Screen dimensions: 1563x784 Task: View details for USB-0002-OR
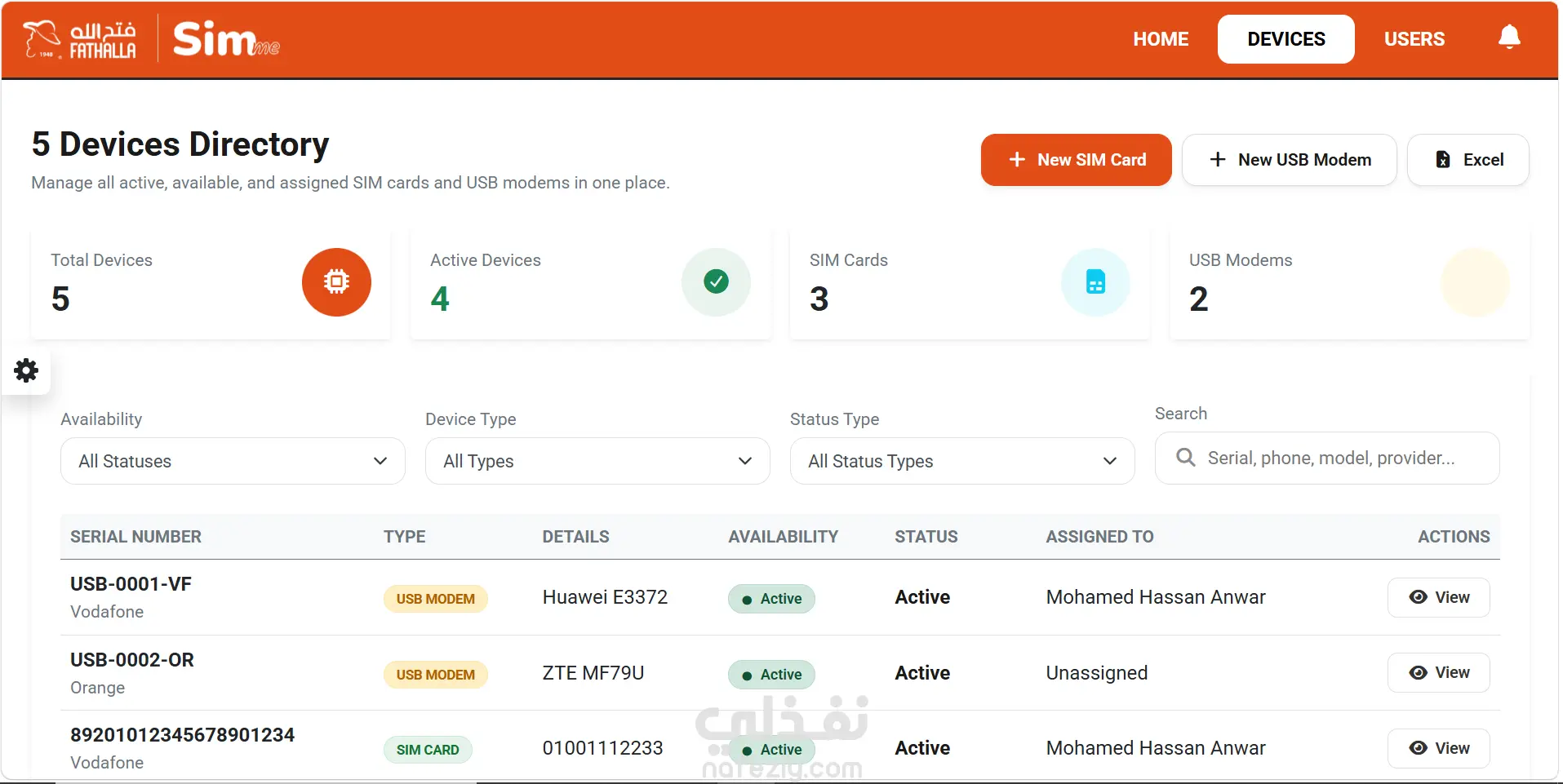pyautogui.click(x=1438, y=673)
